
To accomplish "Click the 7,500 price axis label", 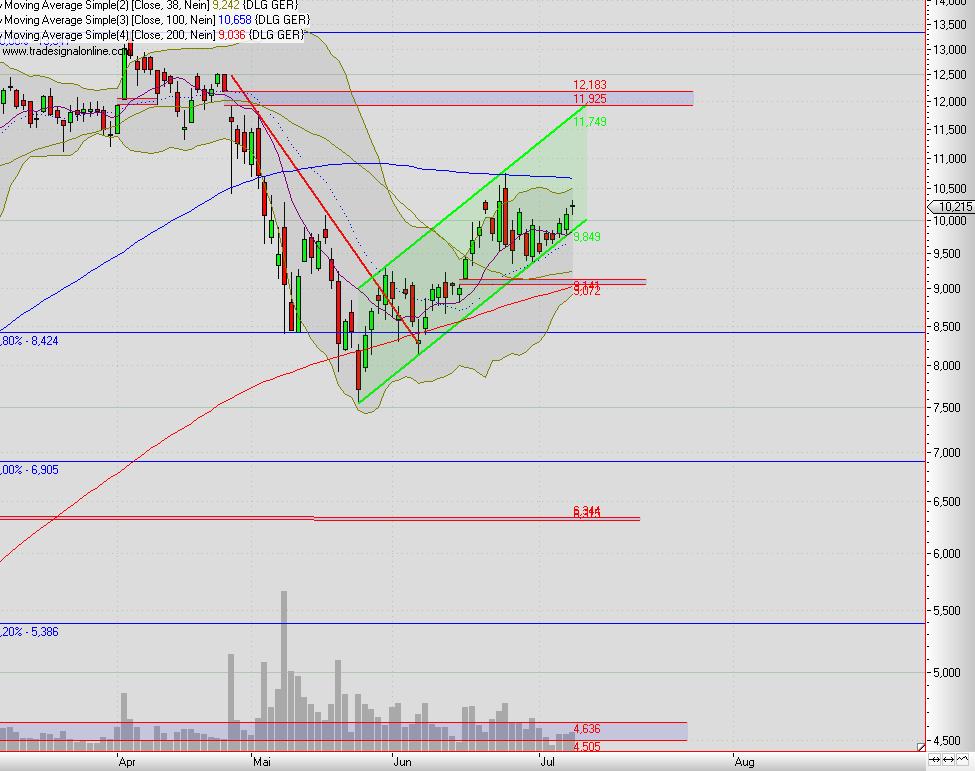I will 947,408.
